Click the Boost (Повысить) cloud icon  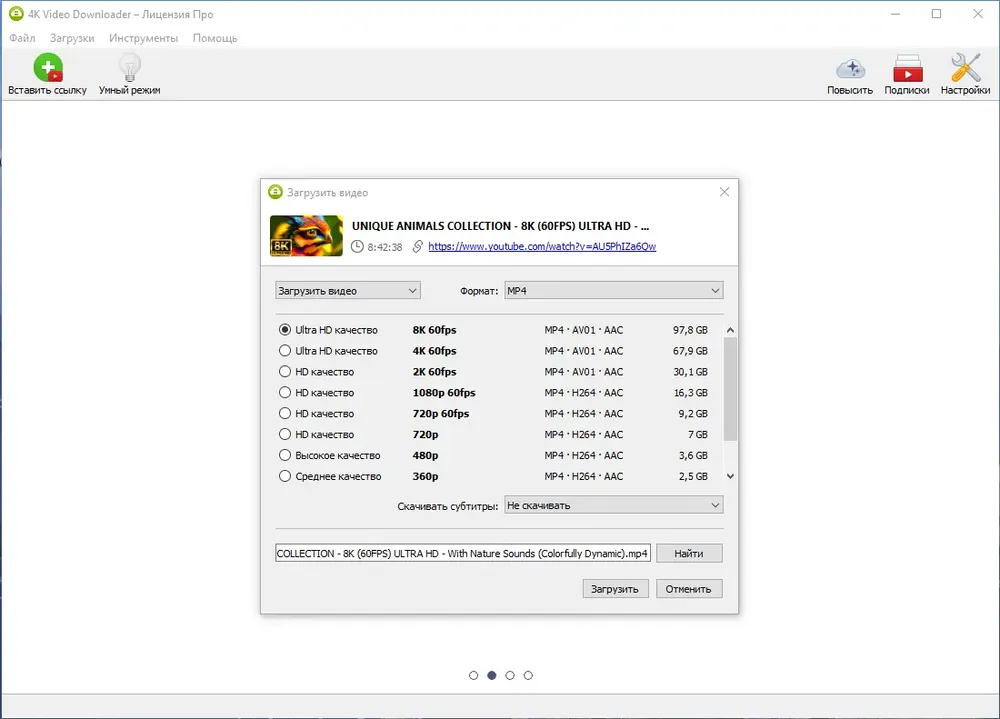pos(849,69)
